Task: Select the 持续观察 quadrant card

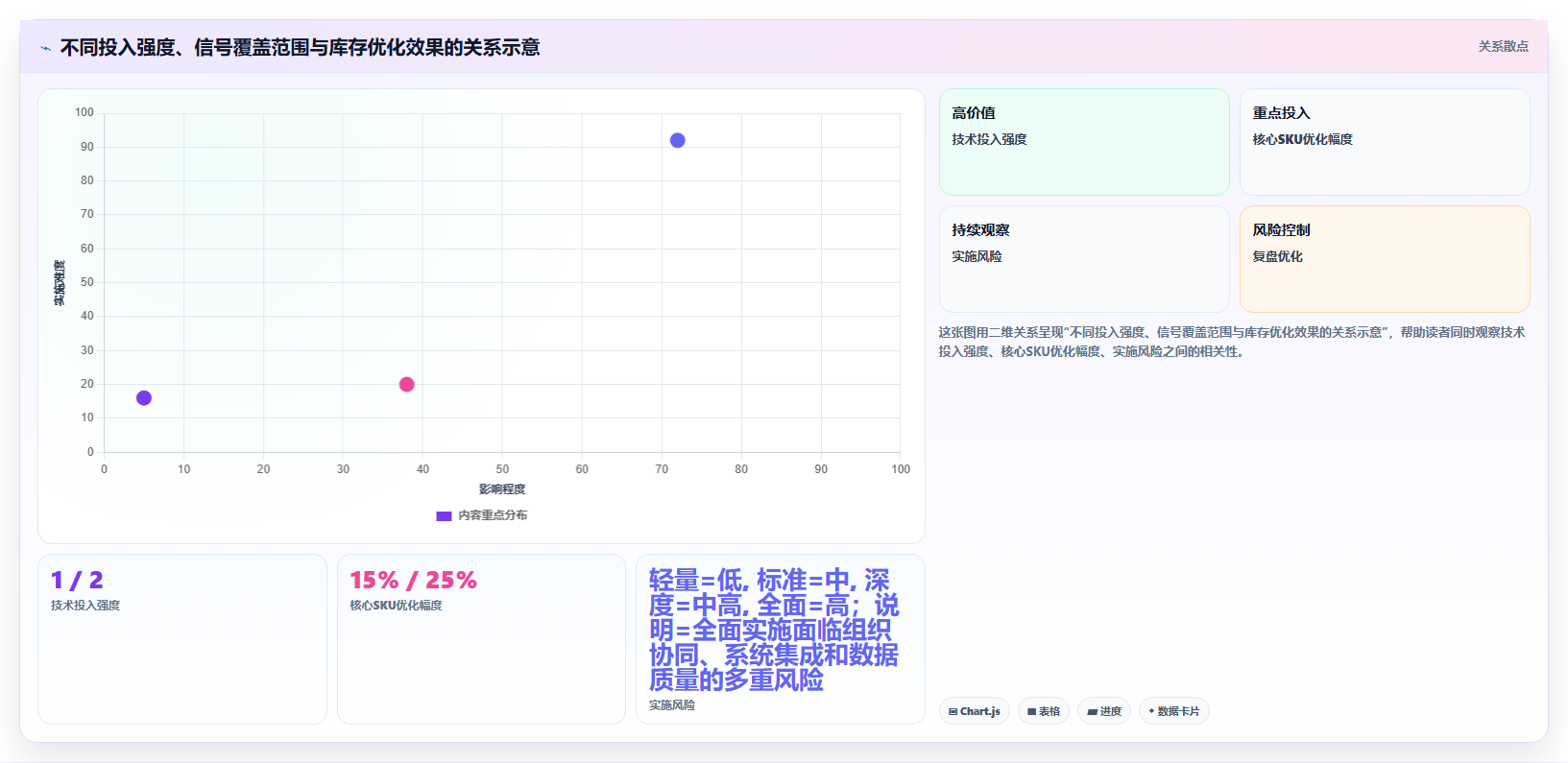Action: (x=1084, y=259)
